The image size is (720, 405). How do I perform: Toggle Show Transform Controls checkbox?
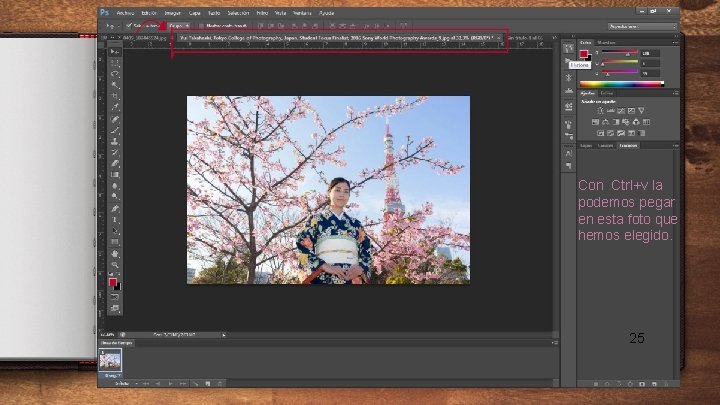pos(201,26)
